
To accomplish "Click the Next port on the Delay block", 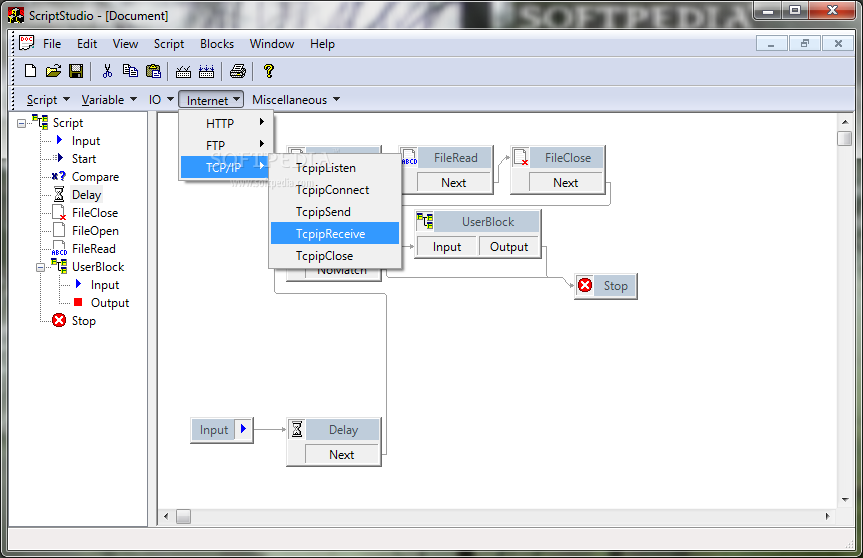I will [x=341, y=455].
